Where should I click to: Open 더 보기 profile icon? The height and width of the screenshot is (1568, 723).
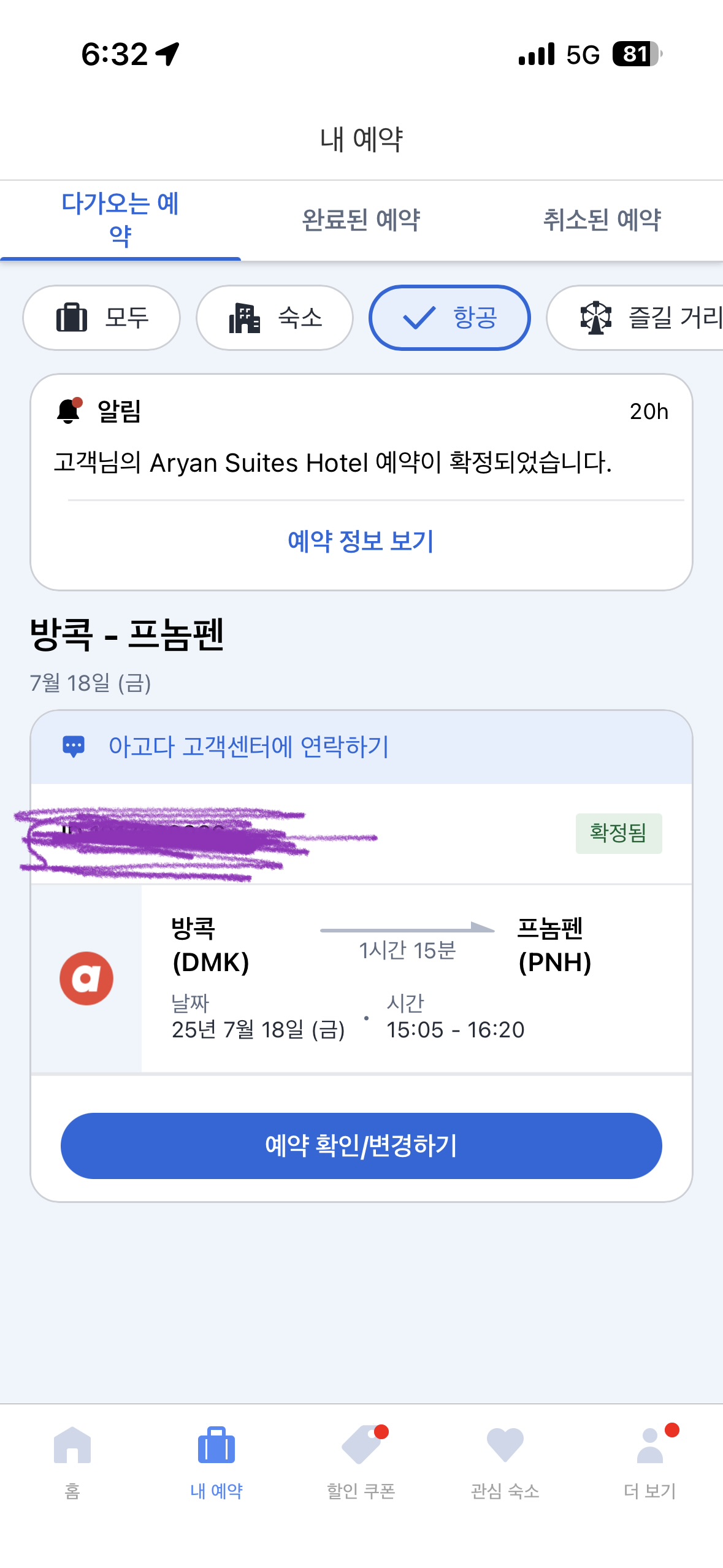pos(650,1445)
